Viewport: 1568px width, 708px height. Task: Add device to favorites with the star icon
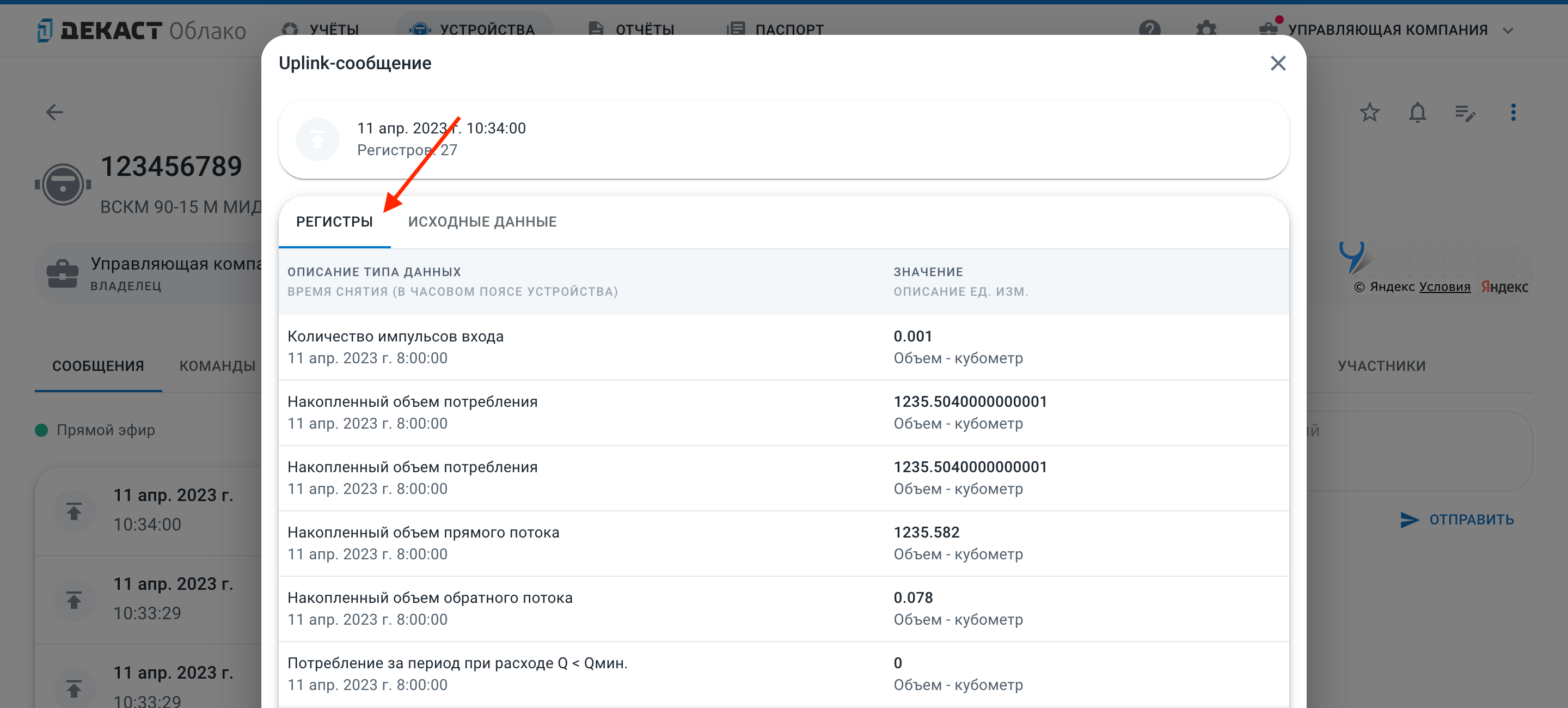[x=1370, y=112]
